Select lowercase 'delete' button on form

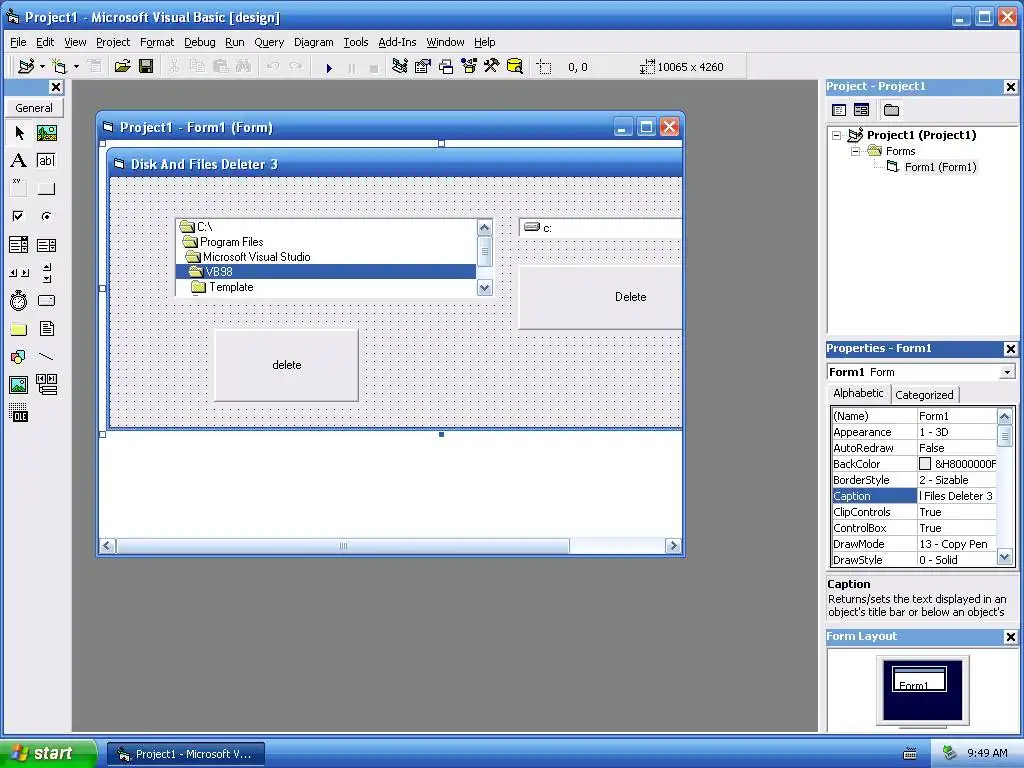(x=287, y=365)
